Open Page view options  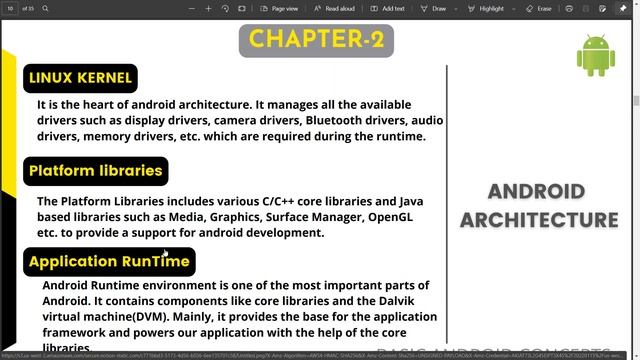point(279,9)
